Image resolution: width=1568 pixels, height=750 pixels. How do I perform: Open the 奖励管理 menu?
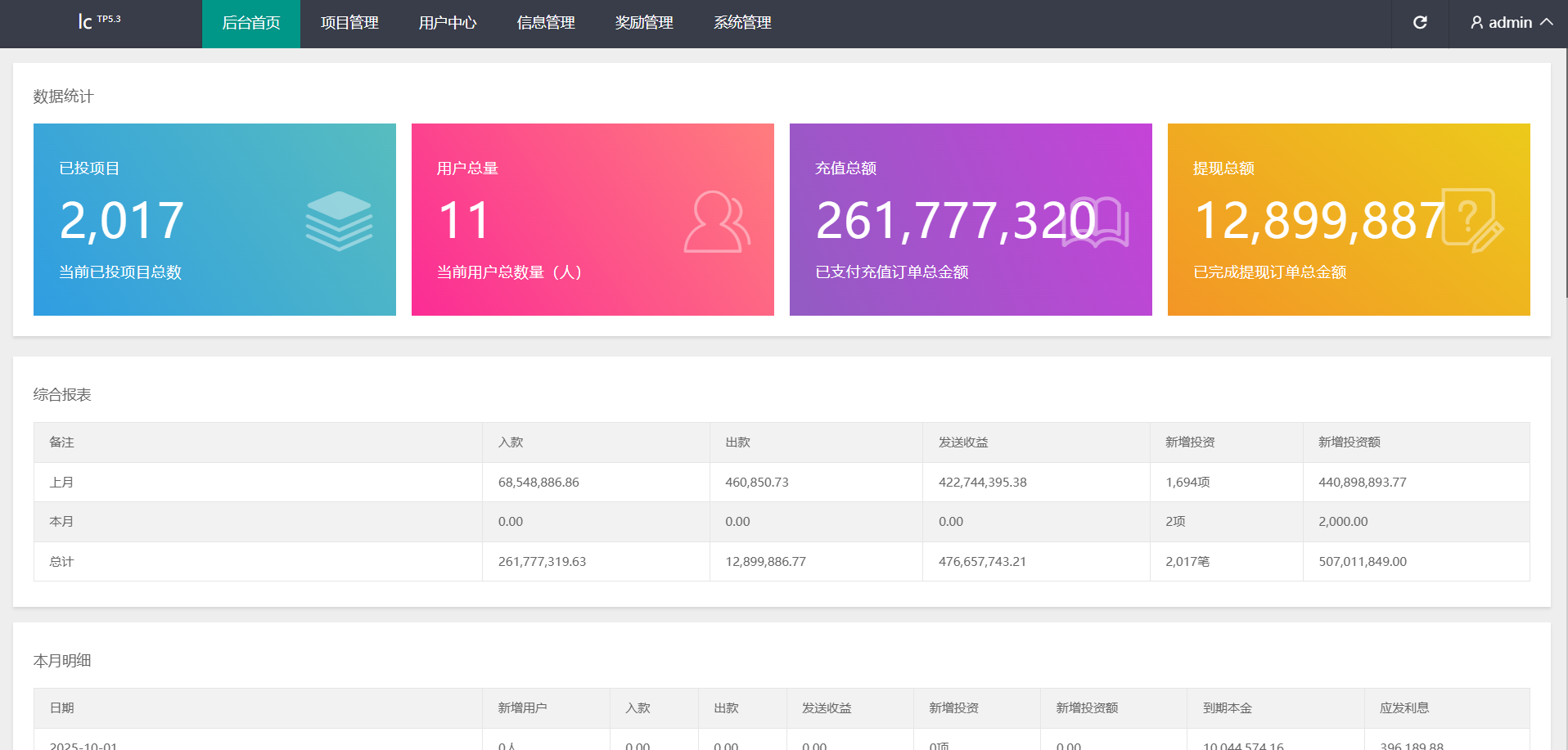(644, 23)
